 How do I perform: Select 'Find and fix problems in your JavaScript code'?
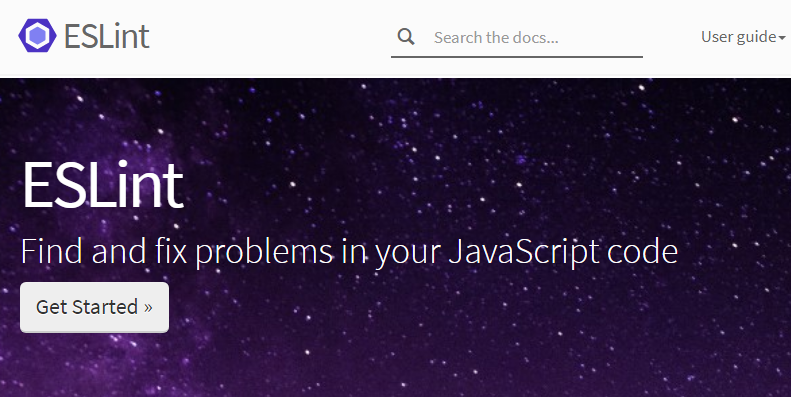(x=349, y=252)
